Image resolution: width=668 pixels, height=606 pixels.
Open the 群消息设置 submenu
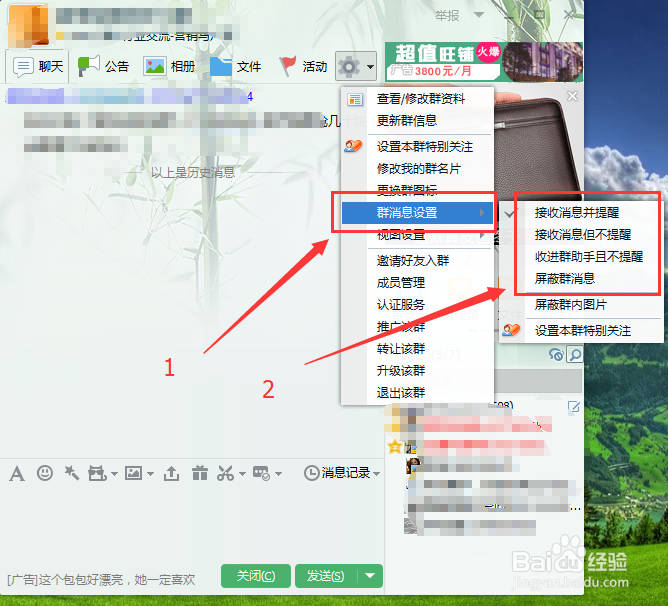[418, 212]
